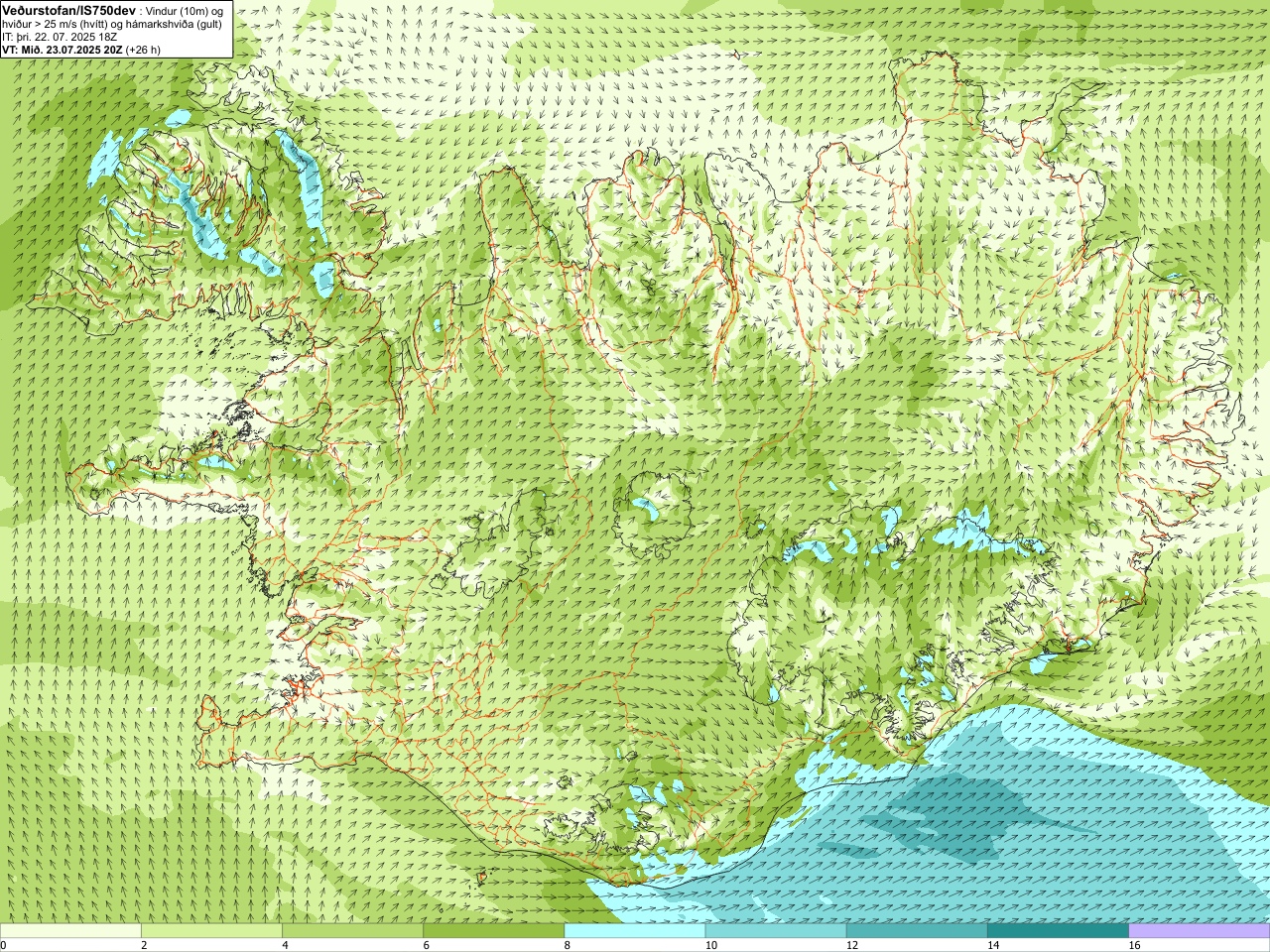Image resolution: width=1270 pixels, height=952 pixels.
Task: Select the 2–4 m/s light green scale swatch
Action: point(211,931)
